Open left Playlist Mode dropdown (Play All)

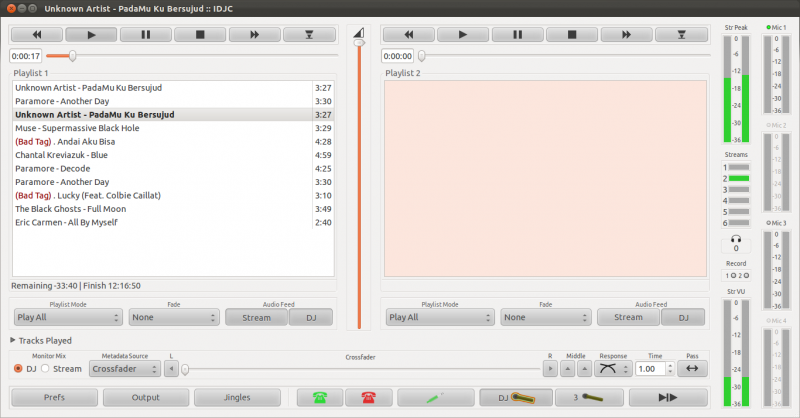click(x=68, y=317)
